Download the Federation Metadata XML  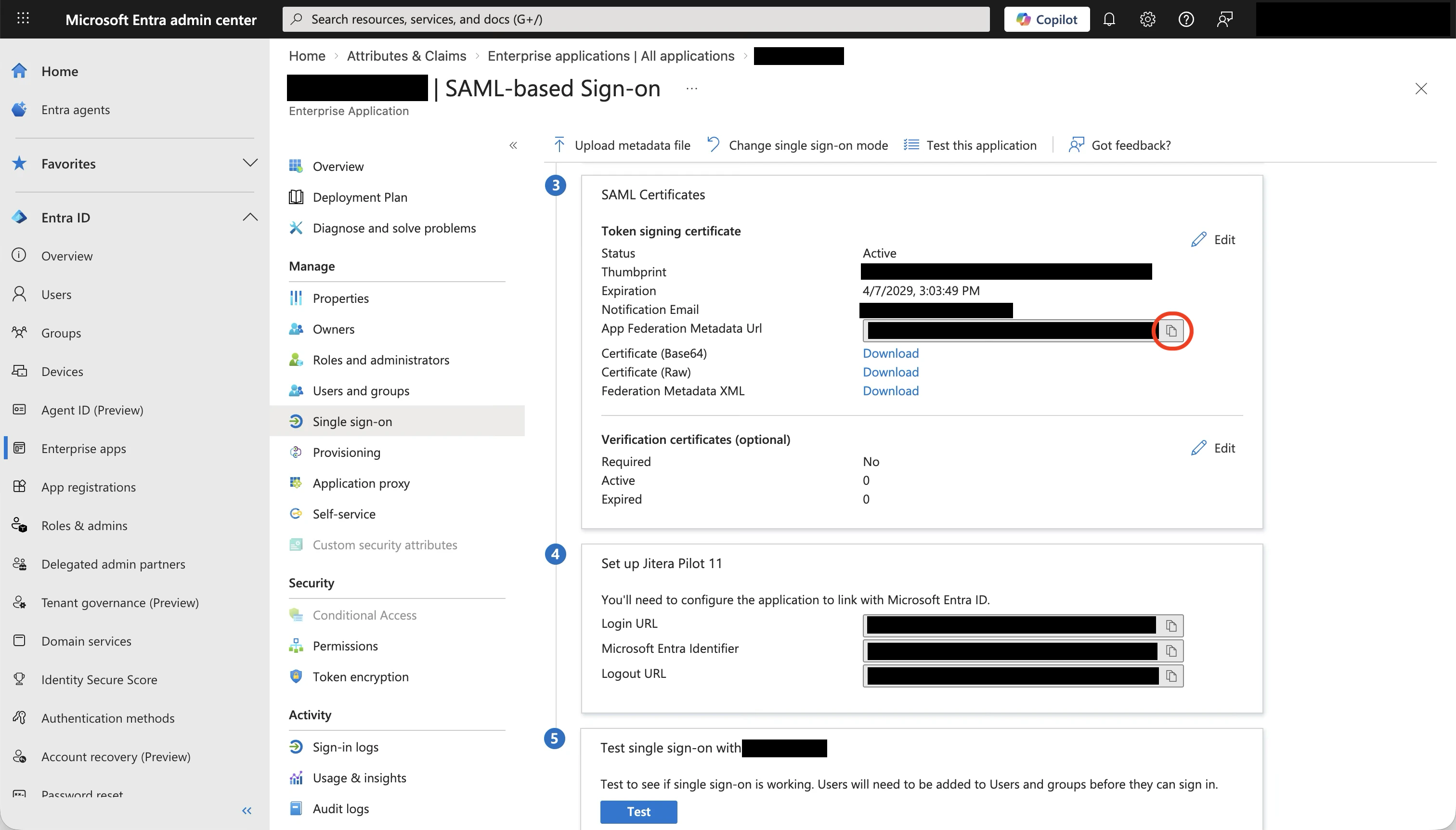pyautogui.click(x=890, y=391)
